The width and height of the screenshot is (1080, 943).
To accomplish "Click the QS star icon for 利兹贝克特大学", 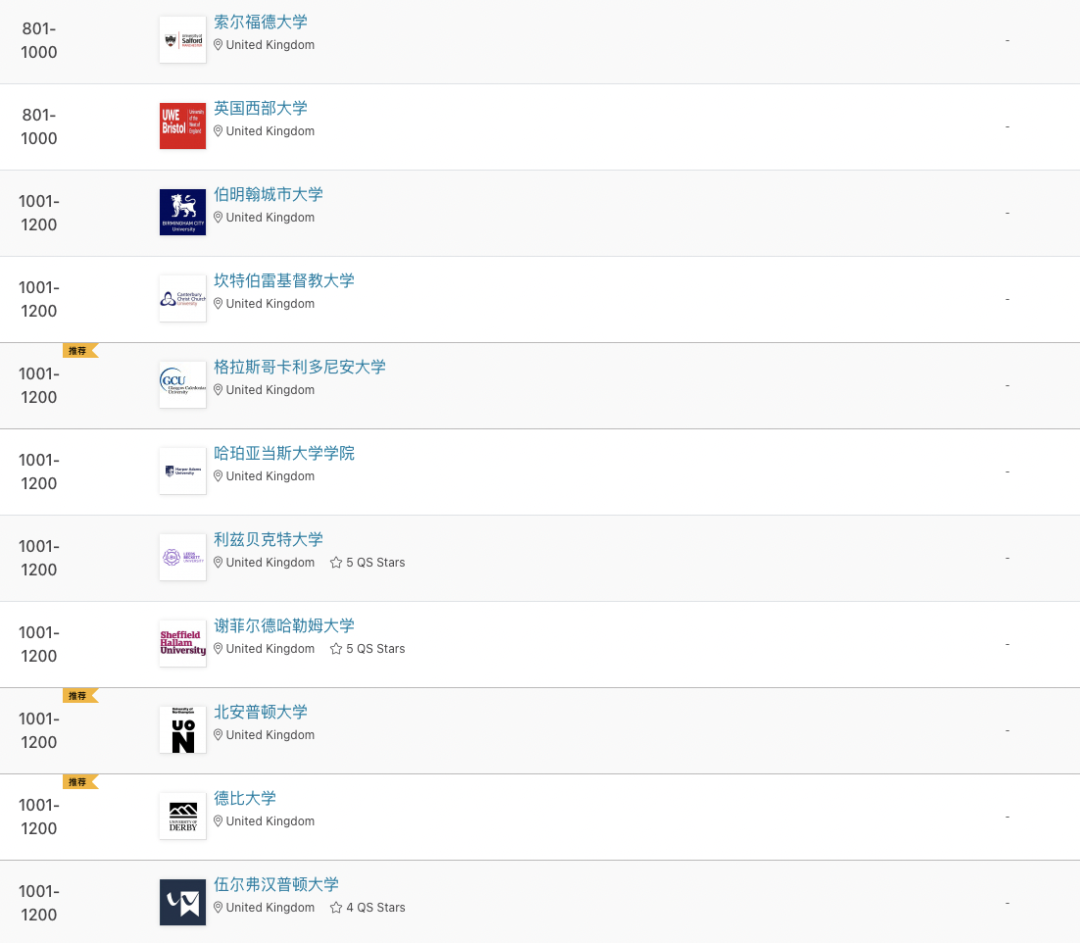I will (336, 562).
